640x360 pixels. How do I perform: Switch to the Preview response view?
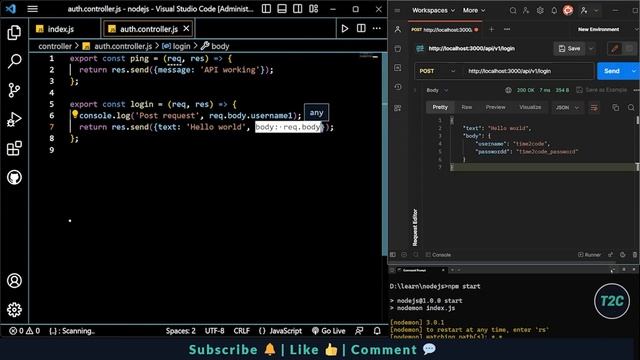pyautogui.click(x=496, y=107)
